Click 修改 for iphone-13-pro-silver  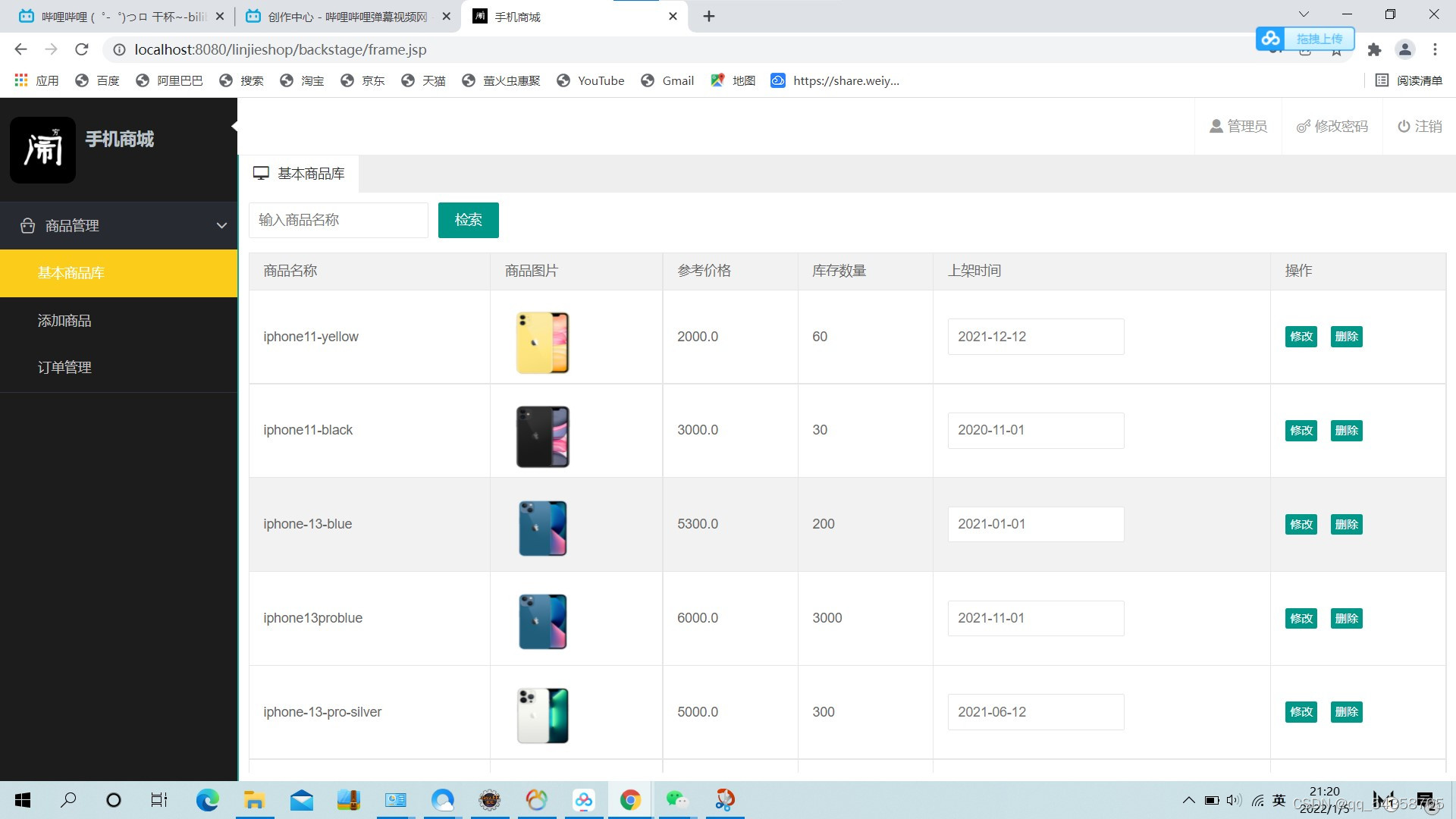1301,712
